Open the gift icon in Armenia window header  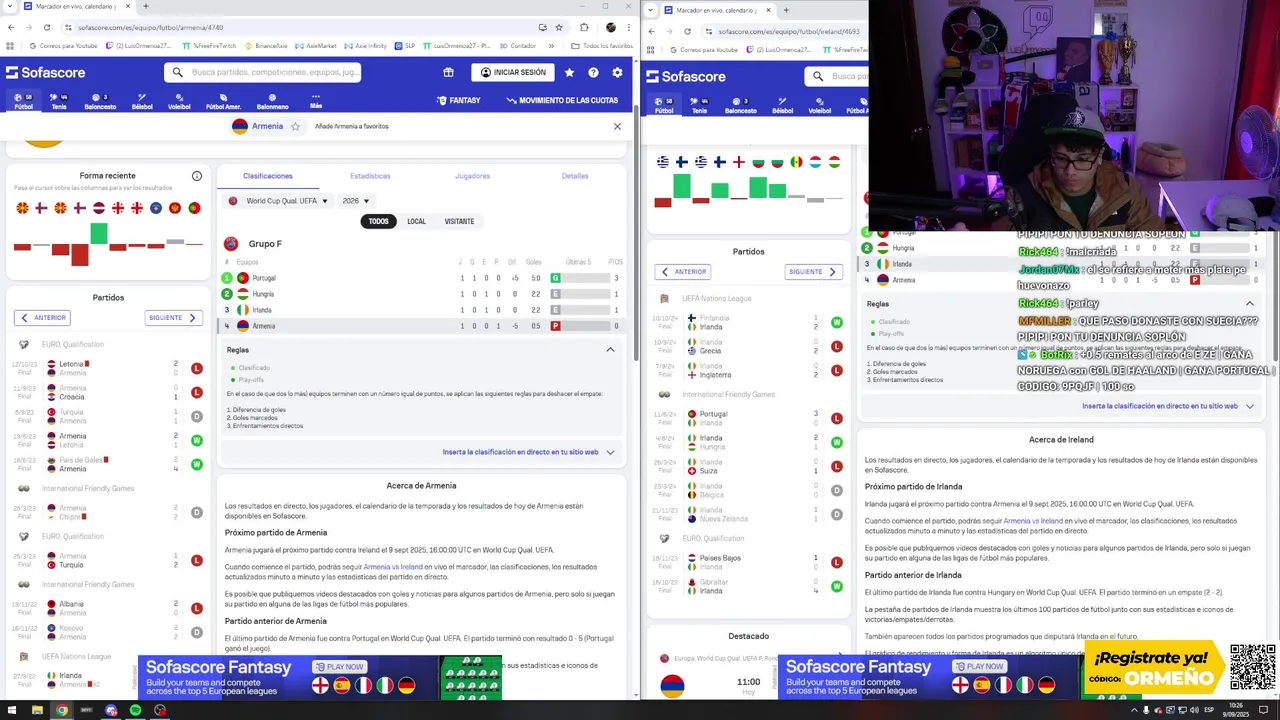tap(448, 72)
